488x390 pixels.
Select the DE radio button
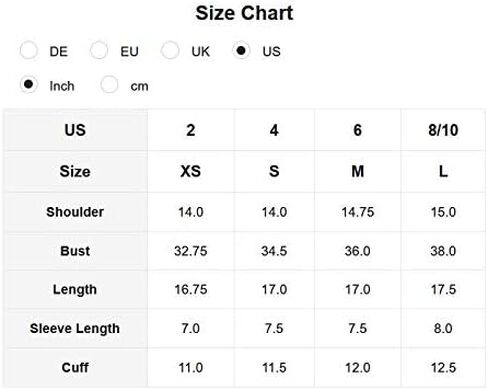[x=29, y=51]
